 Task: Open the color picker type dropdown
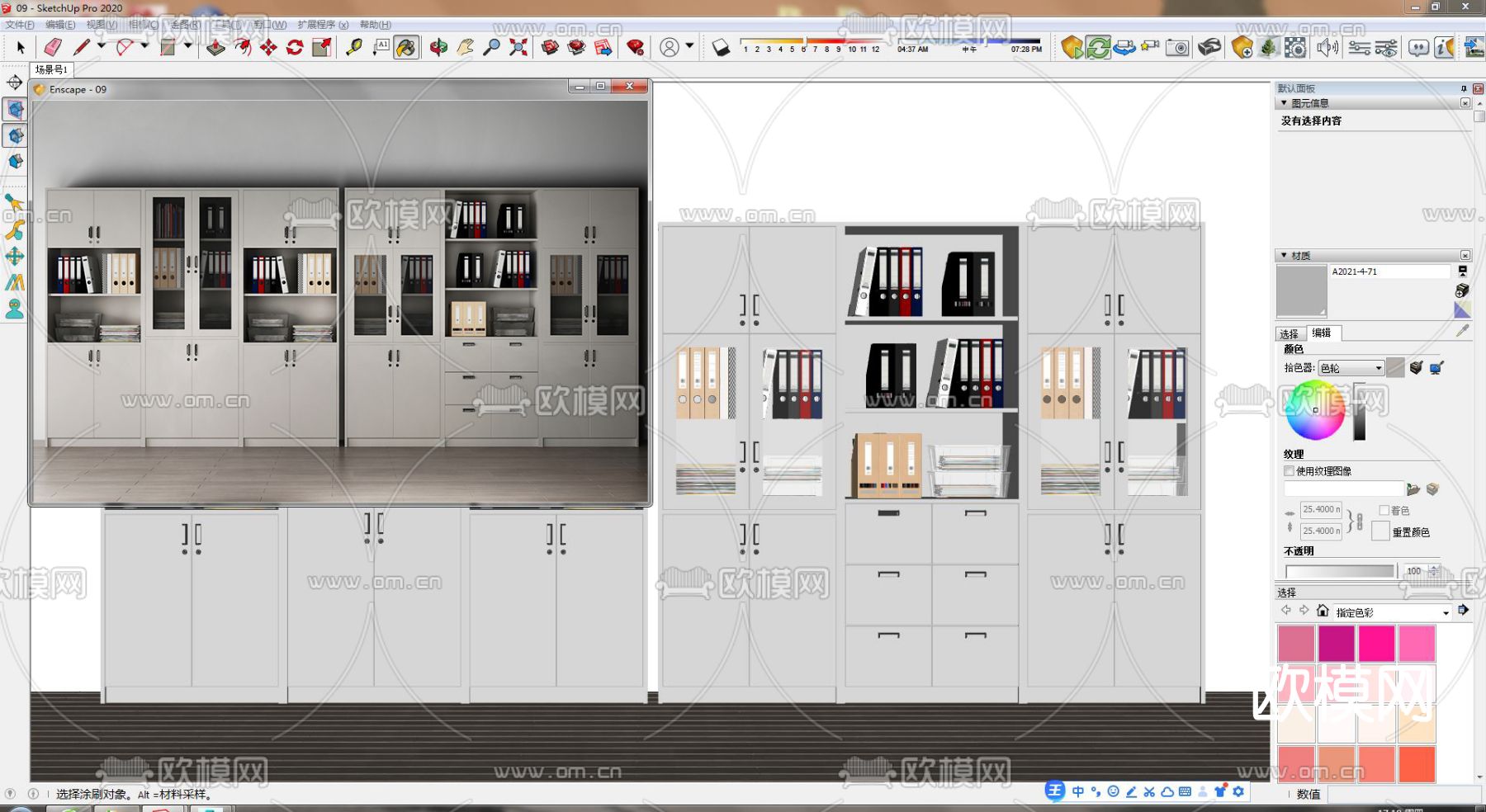pos(1351,368)
